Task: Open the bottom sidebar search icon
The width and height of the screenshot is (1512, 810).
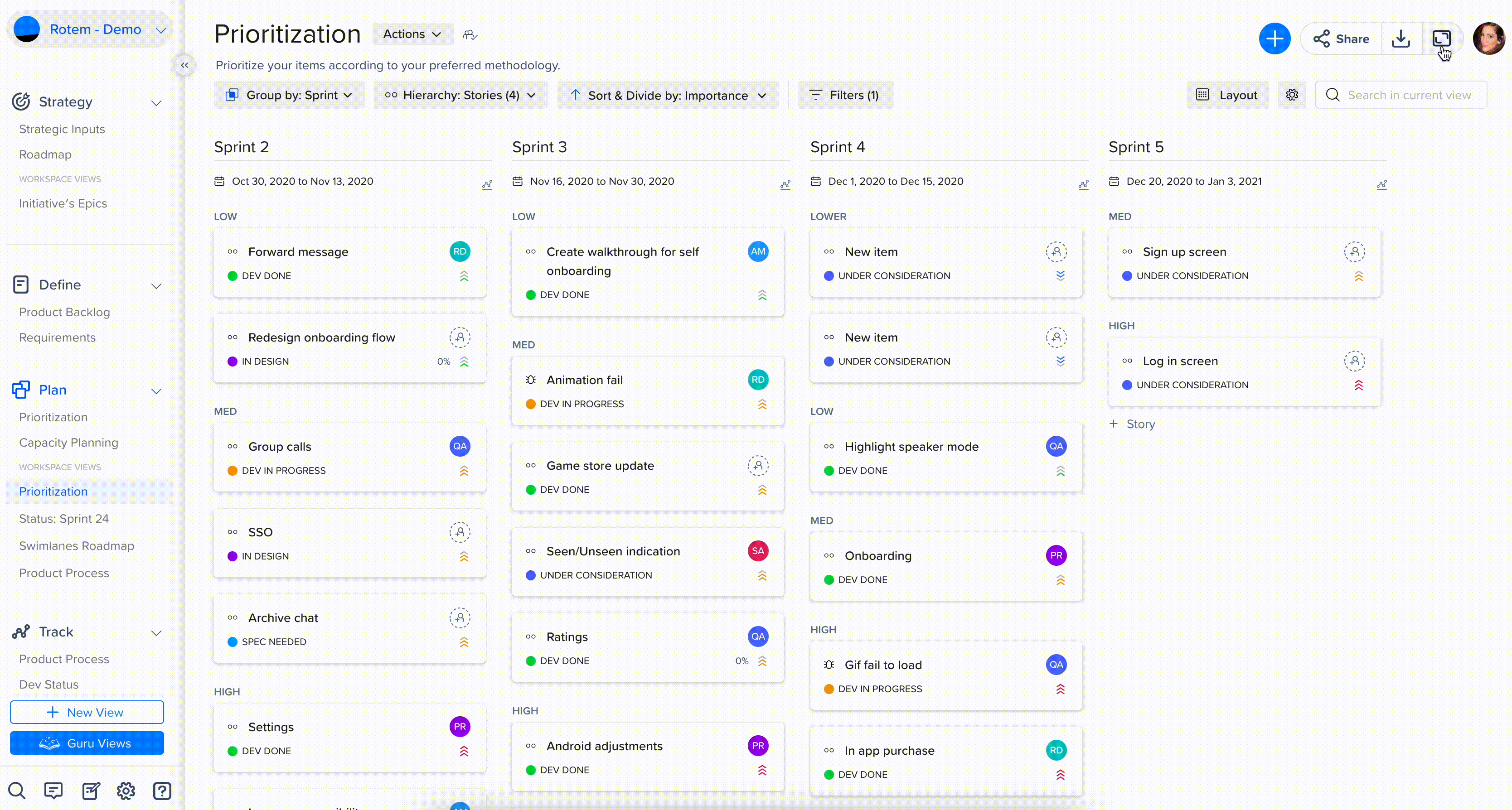Action: tap(16, 791)
